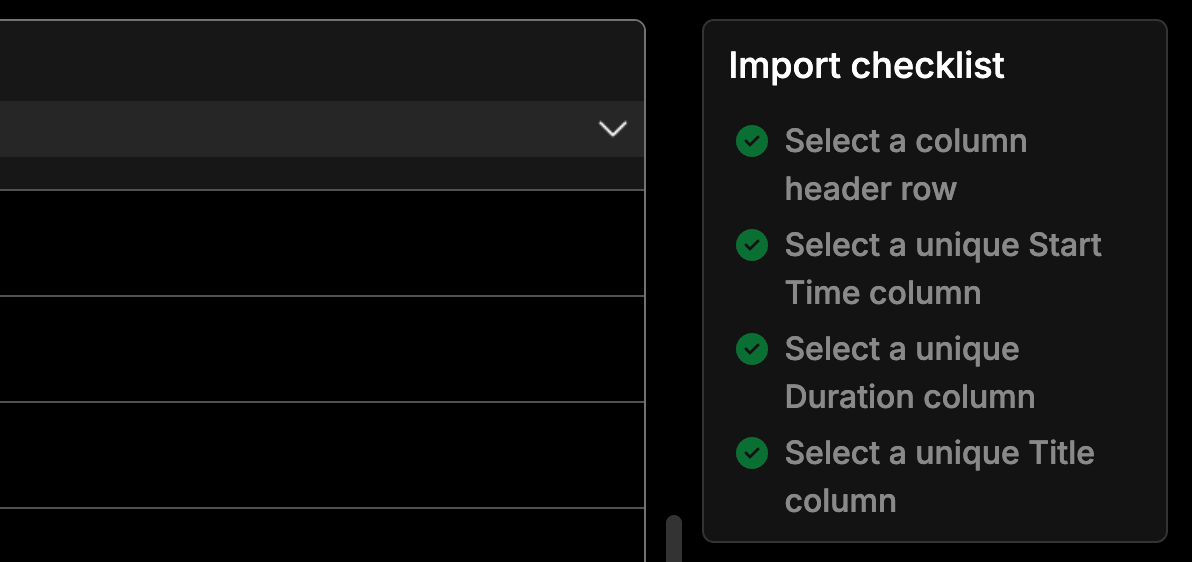This screenshot has width=1192, height=562.
Task: Select the 'Select a unique Start Time column' text
Action: (x=942, y=269)
